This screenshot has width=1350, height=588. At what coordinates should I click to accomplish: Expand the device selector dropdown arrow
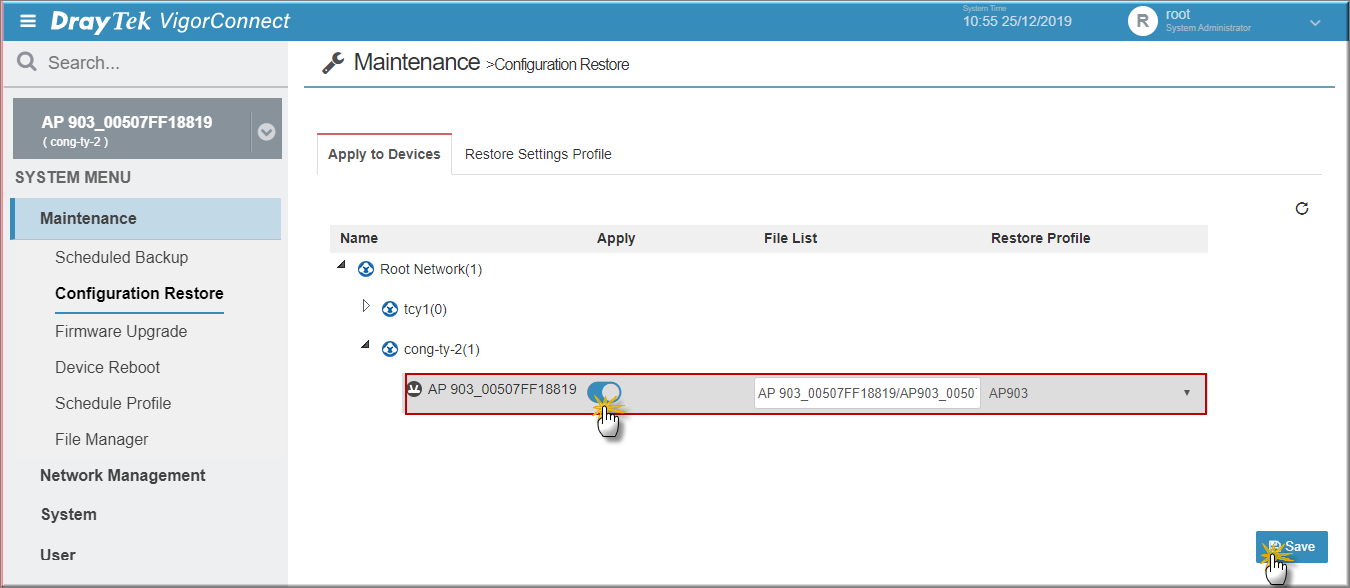(x=266, y=131)
